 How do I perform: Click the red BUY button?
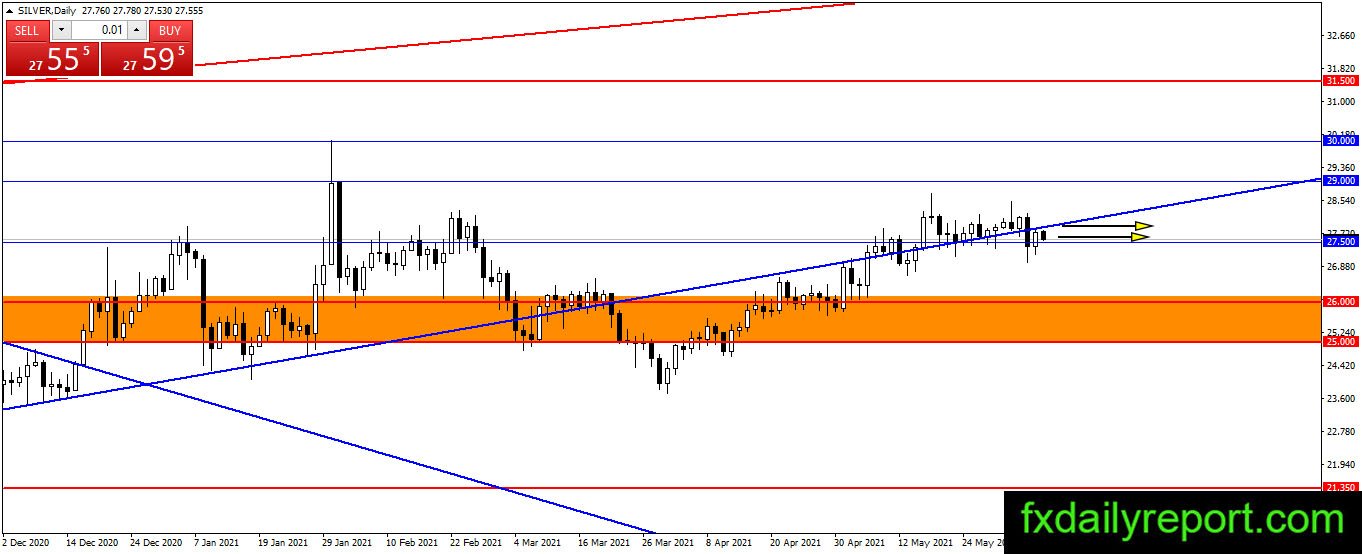coord(170,30)
